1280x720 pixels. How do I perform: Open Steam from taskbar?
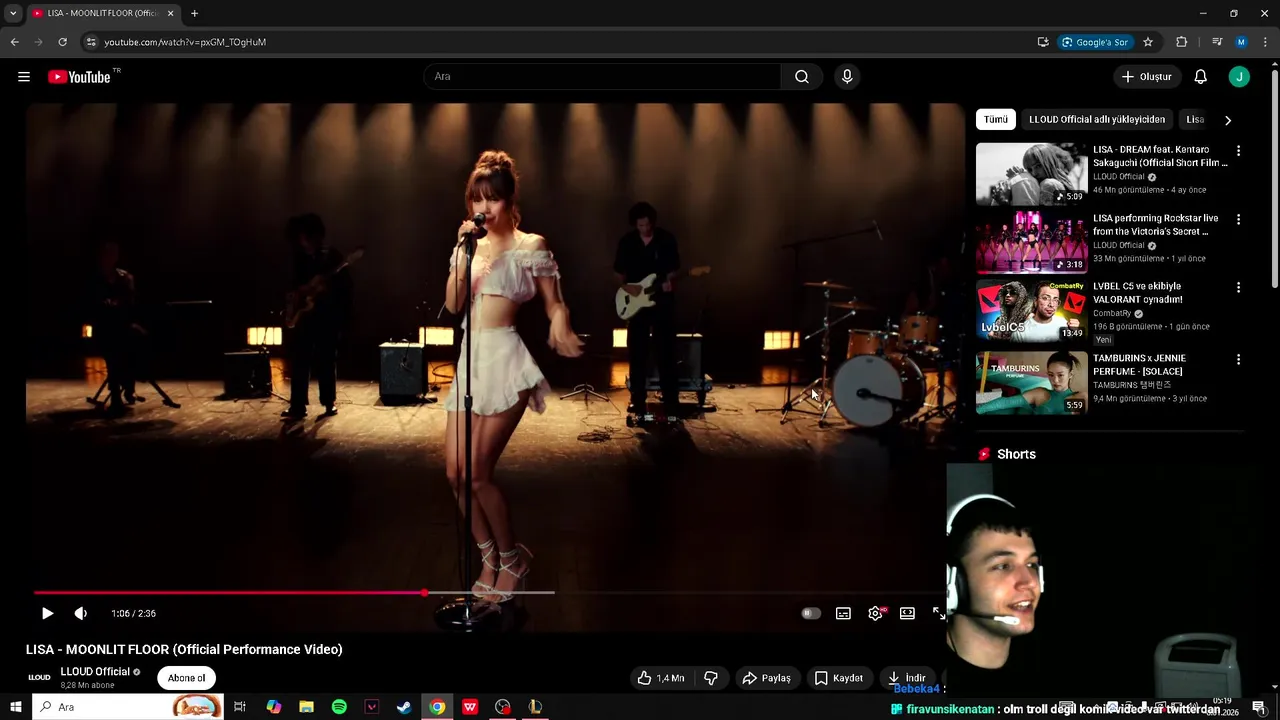pos(404,707)
